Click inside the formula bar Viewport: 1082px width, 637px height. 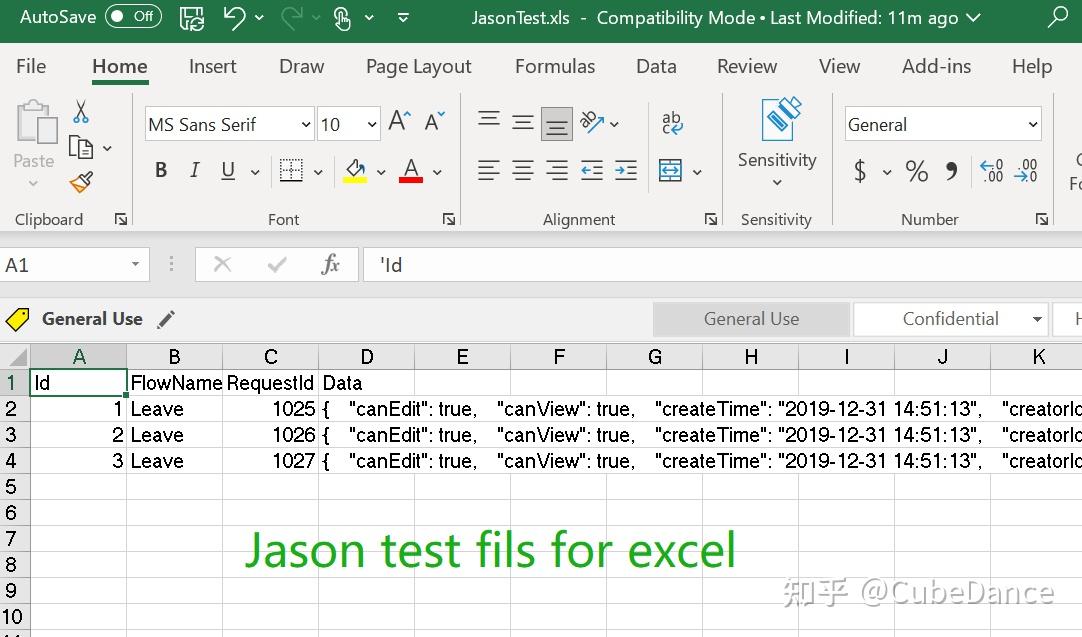pyautogui.click(x=600, y=264)
